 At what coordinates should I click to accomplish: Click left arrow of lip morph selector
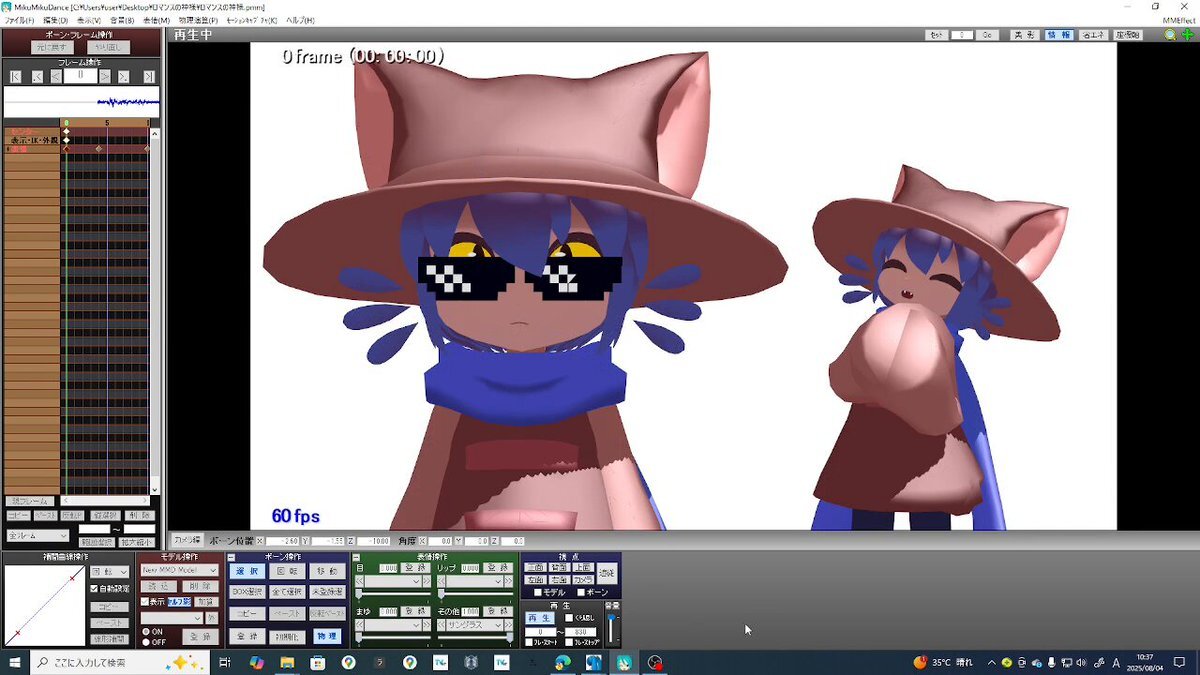[440, 582]
